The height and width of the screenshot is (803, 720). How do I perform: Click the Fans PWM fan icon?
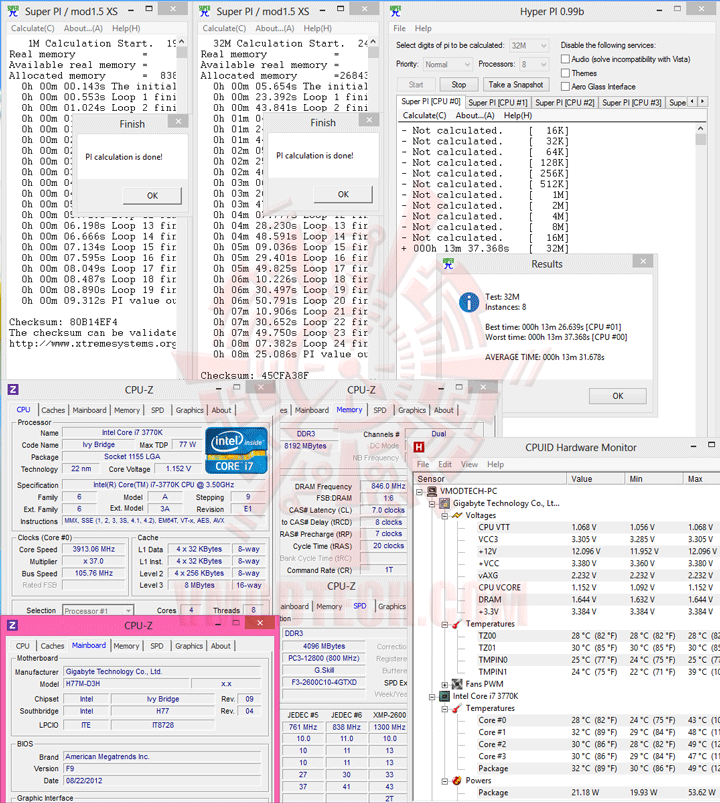(457, 684)
